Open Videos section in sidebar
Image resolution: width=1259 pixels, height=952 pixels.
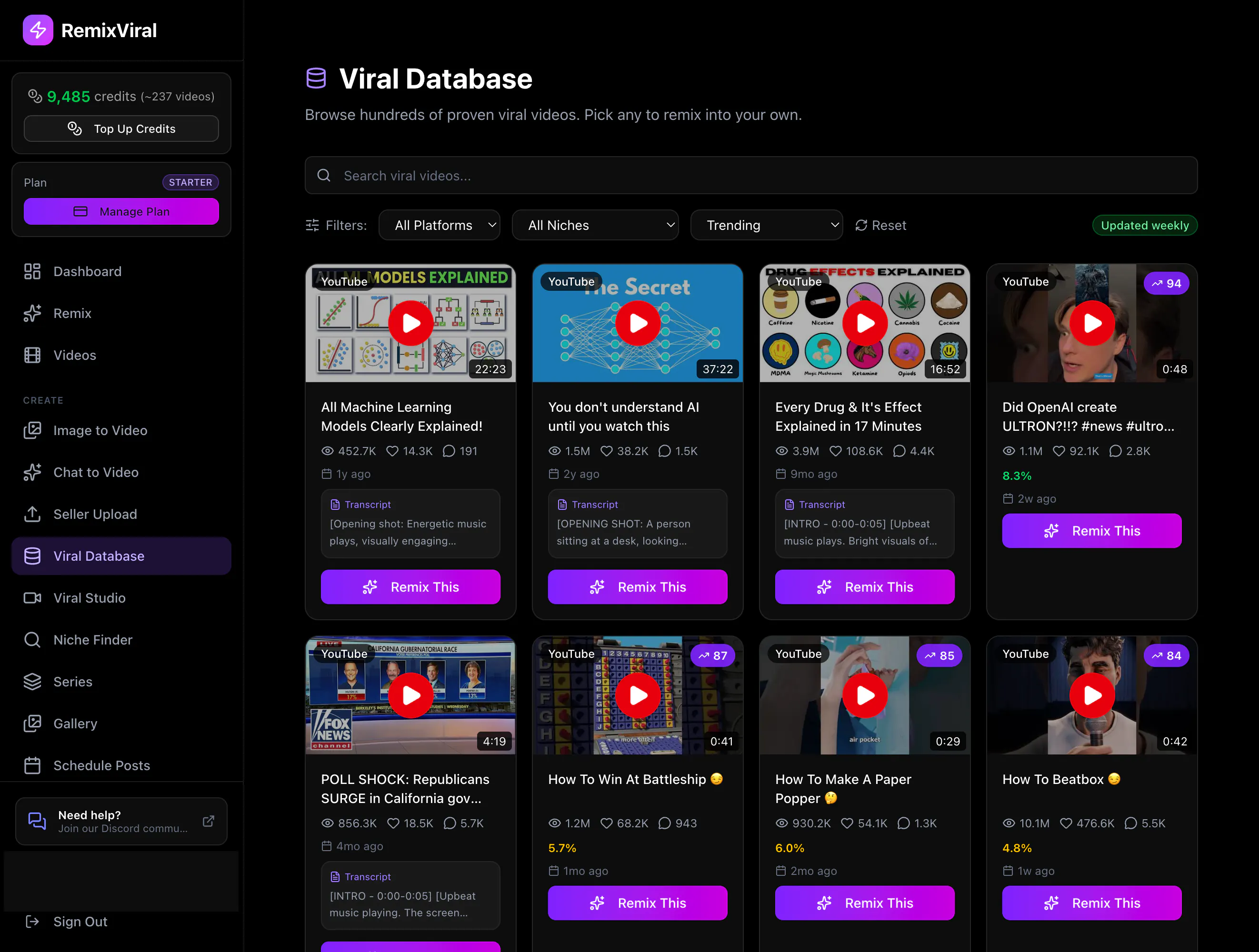click(x=121, y=355)
